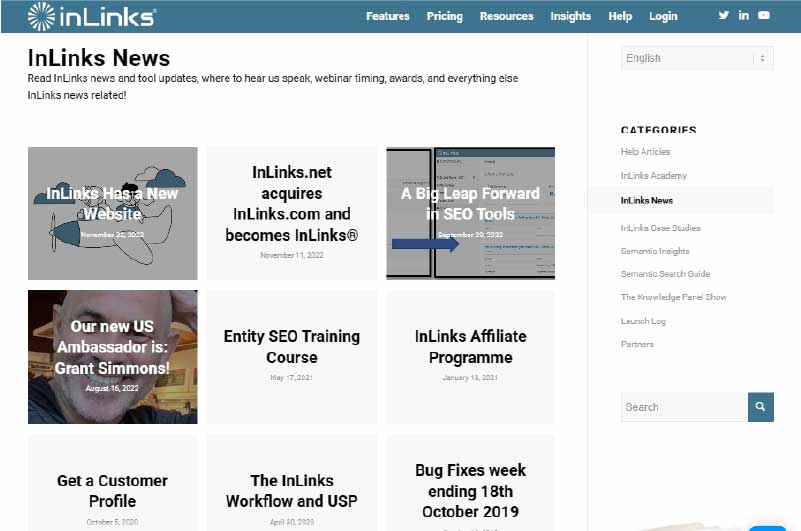The width and height of the screenshot is (801, 531).
Task: Click into the Search input field
Action: (685, 407)
